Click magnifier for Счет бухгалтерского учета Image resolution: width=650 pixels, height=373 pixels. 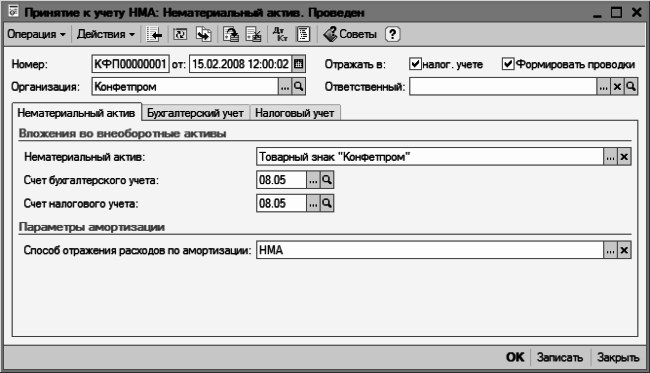(327, 180)
